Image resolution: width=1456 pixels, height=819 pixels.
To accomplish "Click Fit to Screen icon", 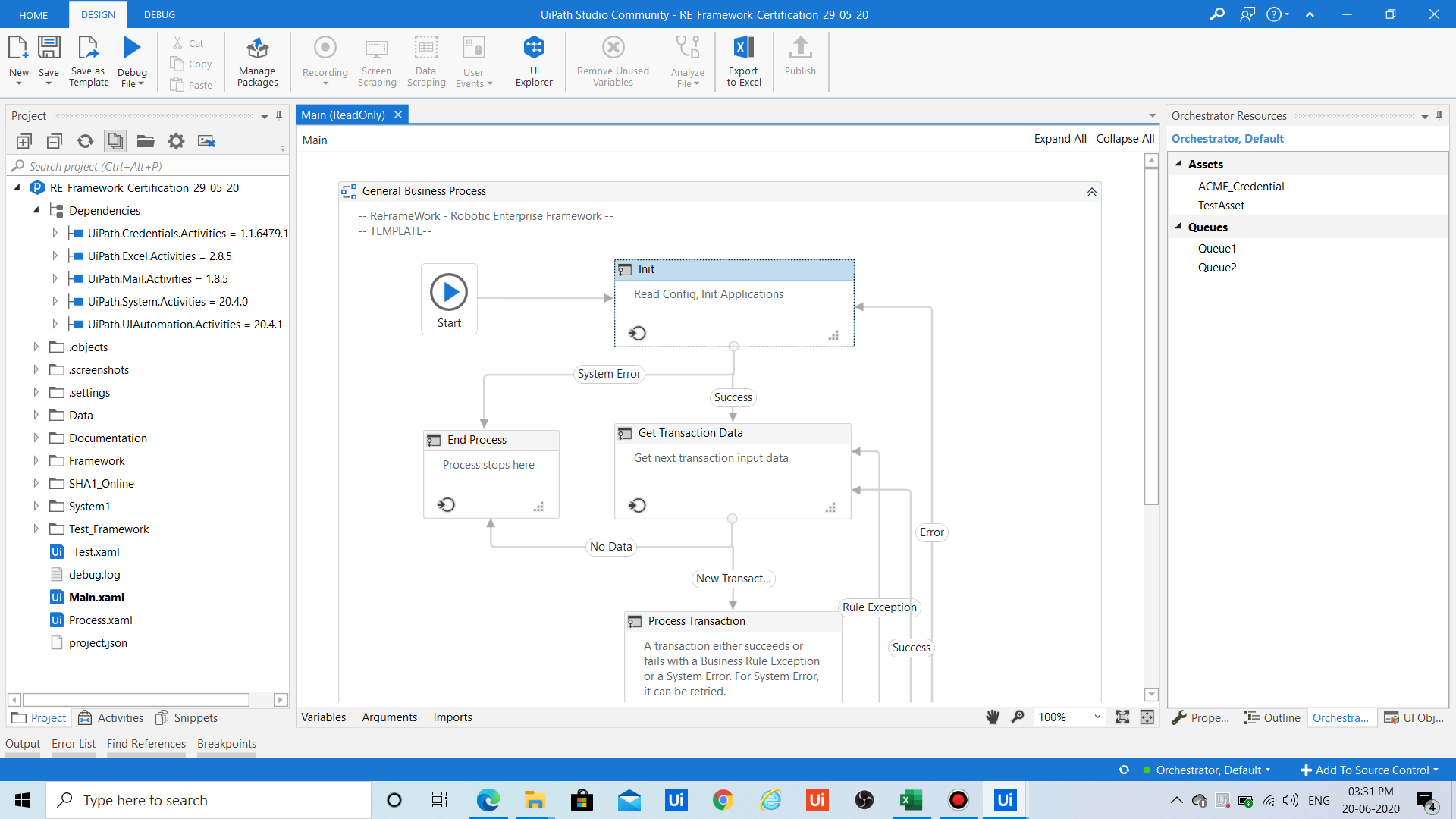I will [x=1122, y=717].
